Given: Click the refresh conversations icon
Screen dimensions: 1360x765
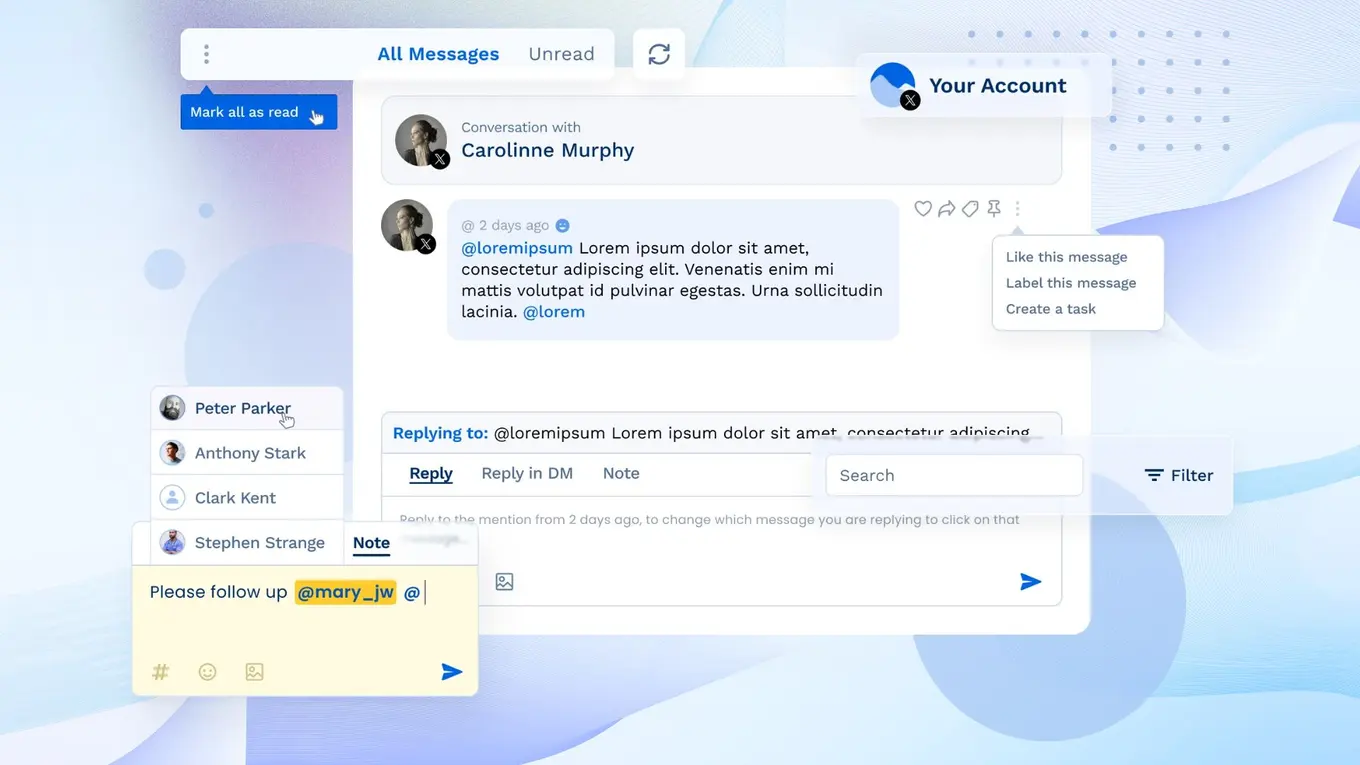Looking at the screenshot, I should [x=658, y=54].
